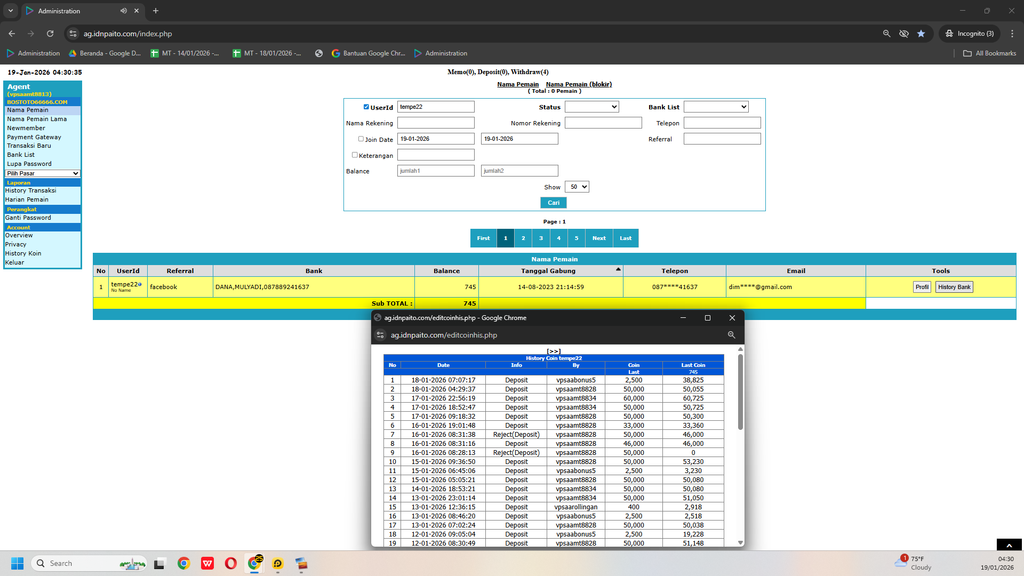Select Newmember in sidebar
1024x576 pixels.
pos(26,128)
